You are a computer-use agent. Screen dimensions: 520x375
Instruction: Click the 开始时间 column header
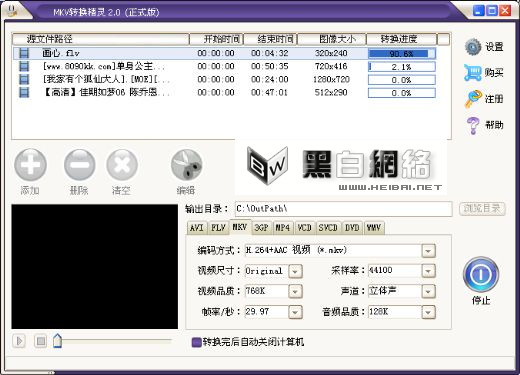pos(217,39)
